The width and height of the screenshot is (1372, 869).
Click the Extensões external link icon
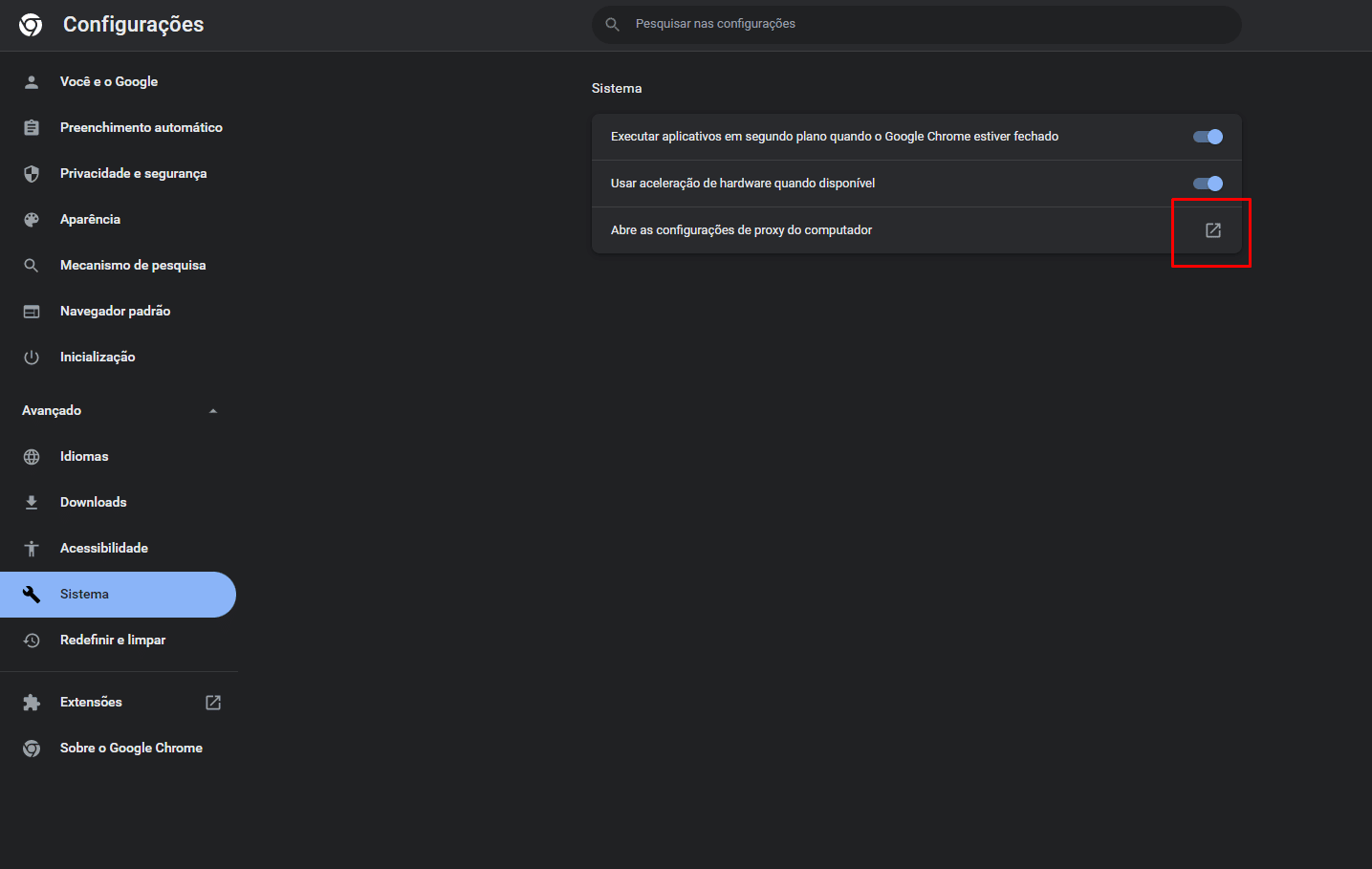pyautogui.click(x=212, y=702)
